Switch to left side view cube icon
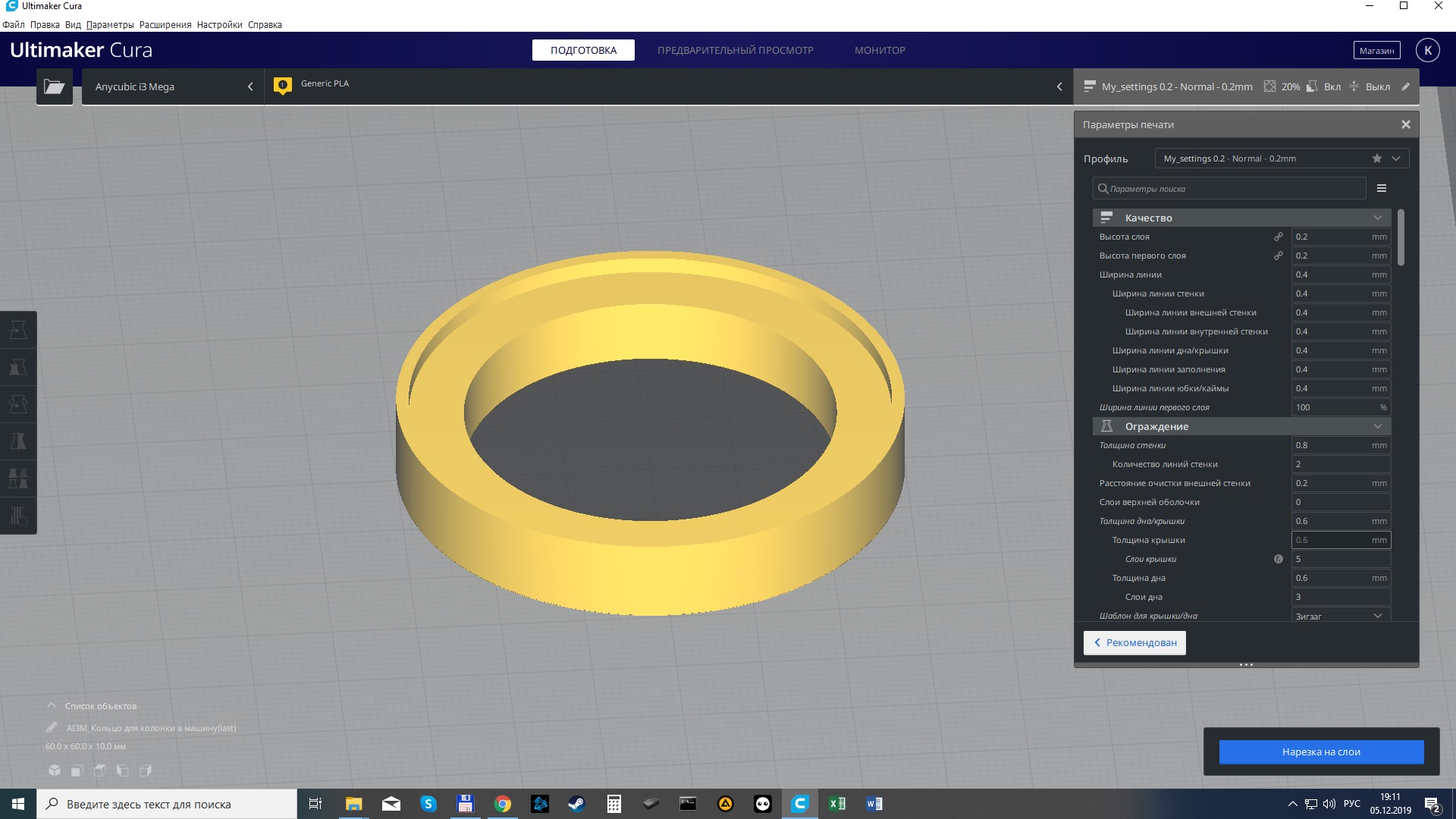The height and width of the screenshot is (819, 1456). 123,770
